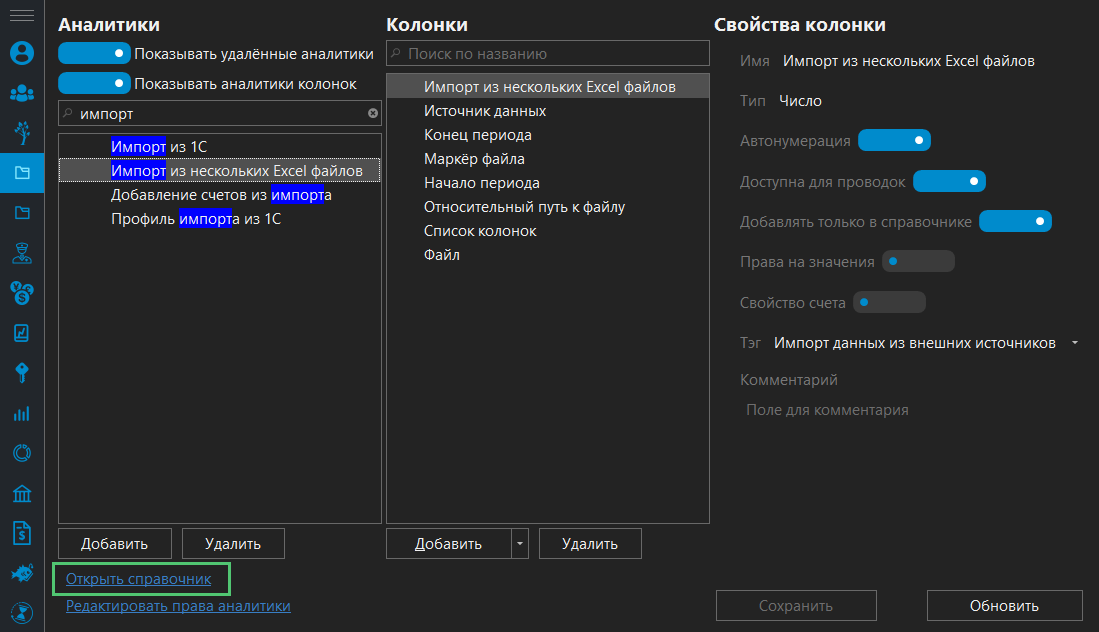Disable the 'Автонумерация' toggle
Image resolution: width=1099 pixels, height=632 pixels.
(x=894, y=141)
